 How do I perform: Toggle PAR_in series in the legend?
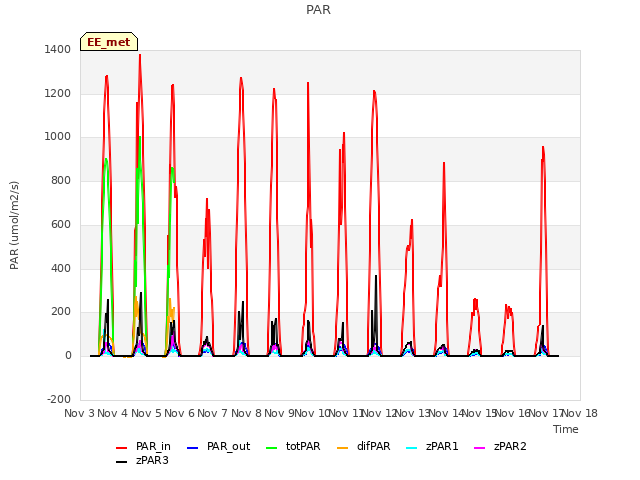coord(143,447)
